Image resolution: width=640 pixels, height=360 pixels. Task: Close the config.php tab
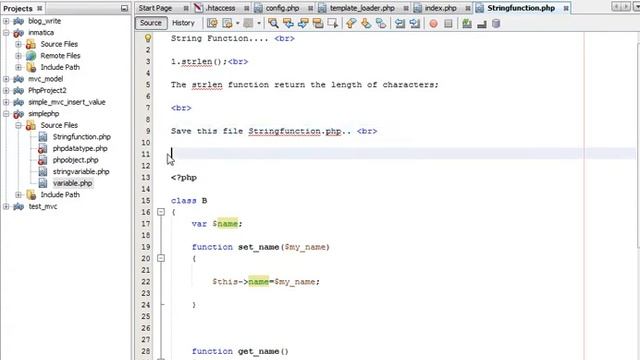311,8
